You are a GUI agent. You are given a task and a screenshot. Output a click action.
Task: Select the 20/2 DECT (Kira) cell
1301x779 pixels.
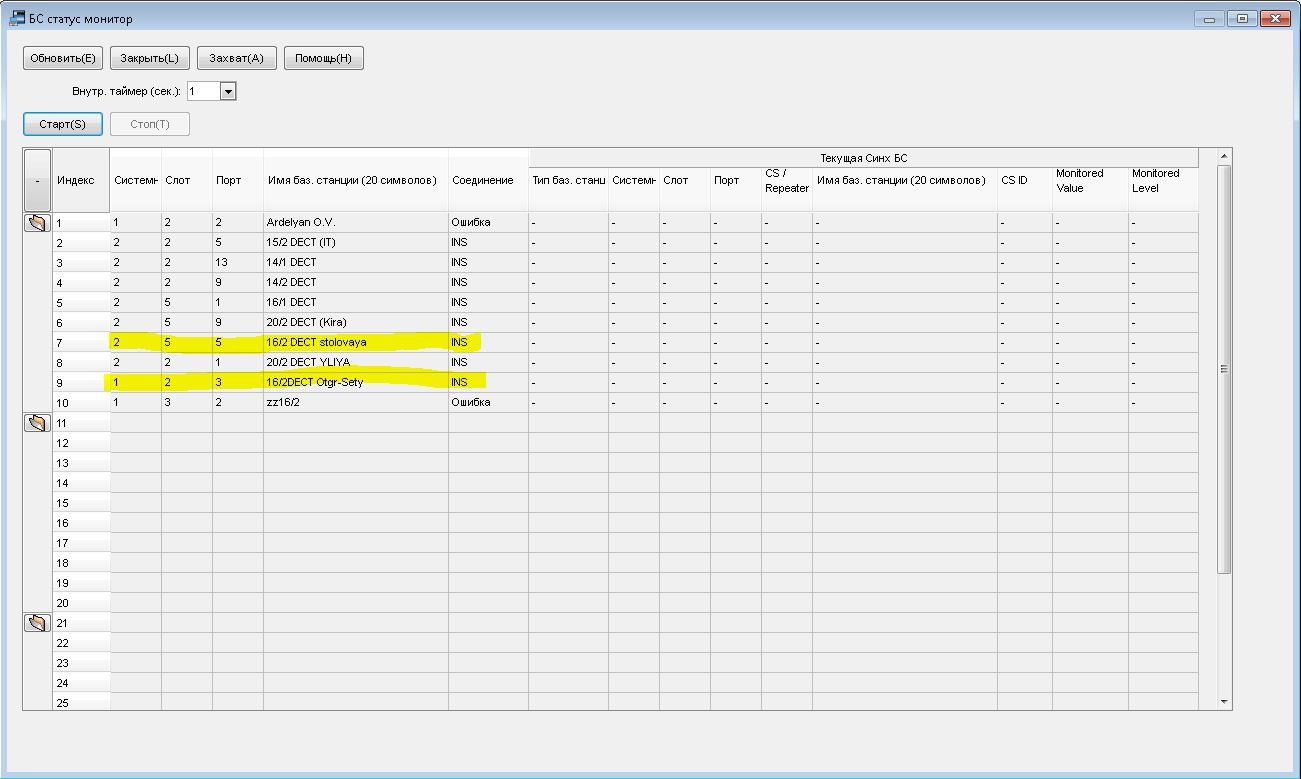(356, 322)
